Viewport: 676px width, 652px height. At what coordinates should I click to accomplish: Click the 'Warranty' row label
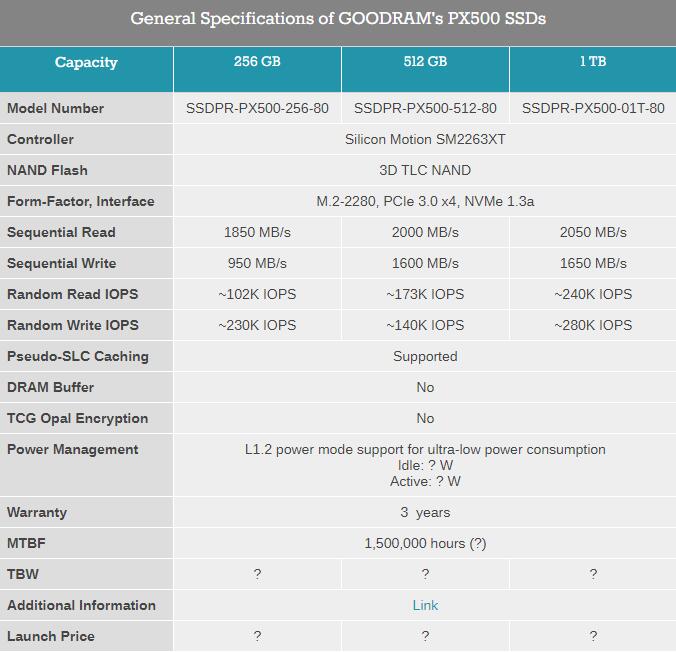coord(37,513)
